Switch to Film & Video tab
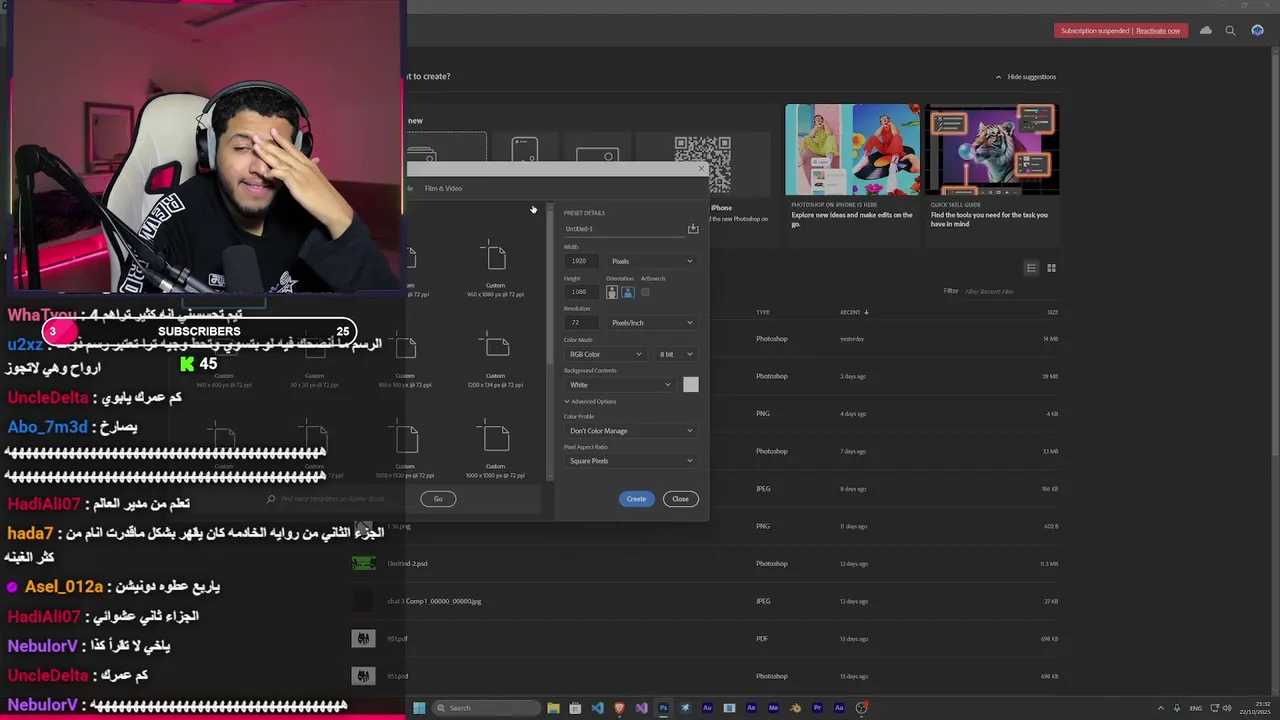The width and height of the screenshot is (1280, 720). pos(443,188)
